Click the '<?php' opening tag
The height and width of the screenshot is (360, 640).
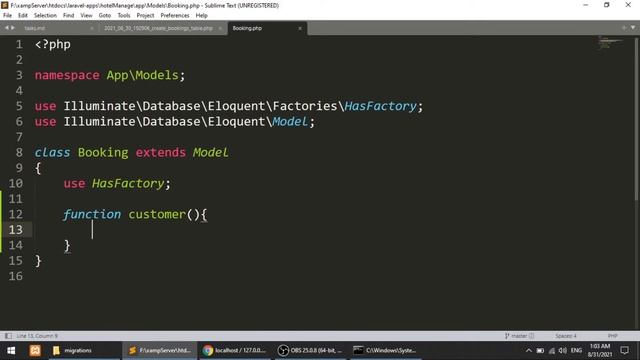click(53, 44)
